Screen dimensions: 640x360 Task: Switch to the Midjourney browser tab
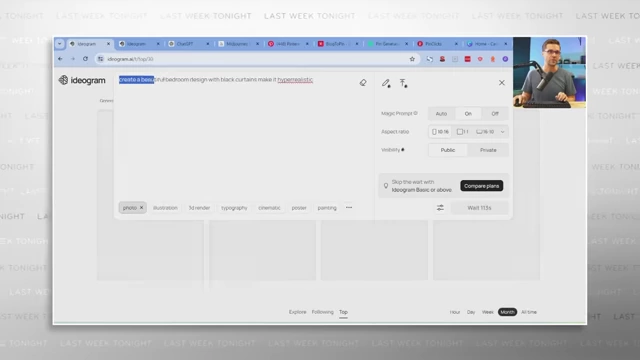[237, 44]
